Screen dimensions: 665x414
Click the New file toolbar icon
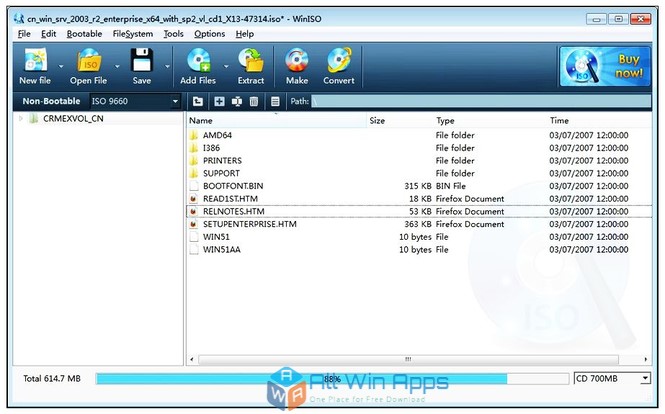point(36,60)
